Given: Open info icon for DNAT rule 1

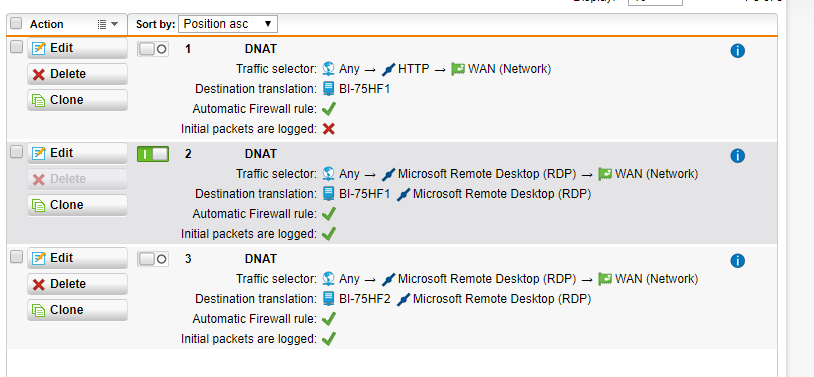Looking at the screenshot, I should [x=737, y=51].
